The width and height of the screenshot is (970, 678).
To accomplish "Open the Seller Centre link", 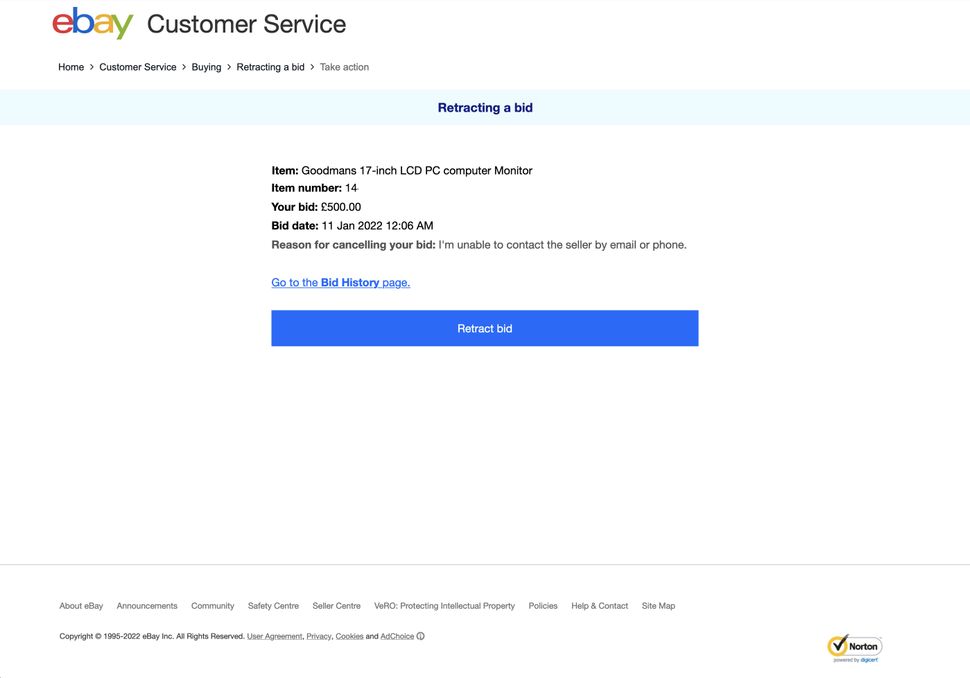I will (x=336, y=605).
